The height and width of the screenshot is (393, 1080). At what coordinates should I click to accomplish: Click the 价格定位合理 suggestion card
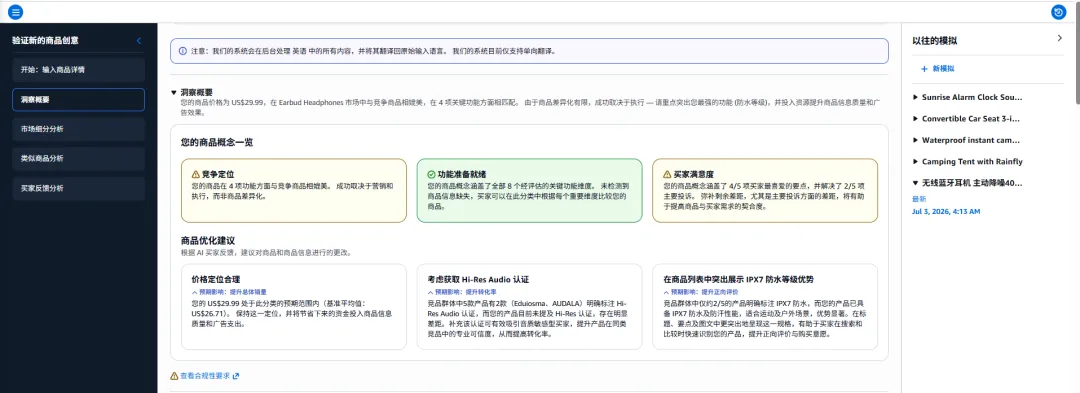[x=293, y=307]
